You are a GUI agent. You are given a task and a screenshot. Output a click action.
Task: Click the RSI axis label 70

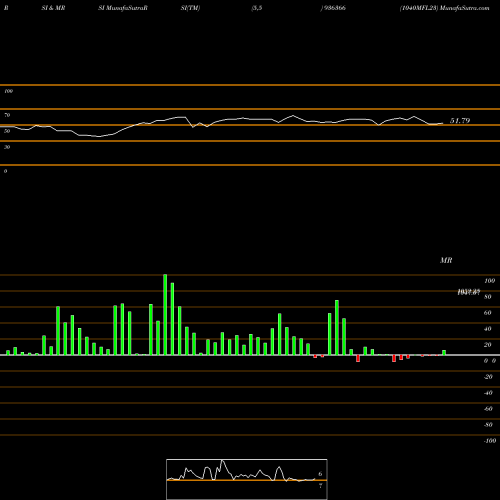(x=7, y=115)
